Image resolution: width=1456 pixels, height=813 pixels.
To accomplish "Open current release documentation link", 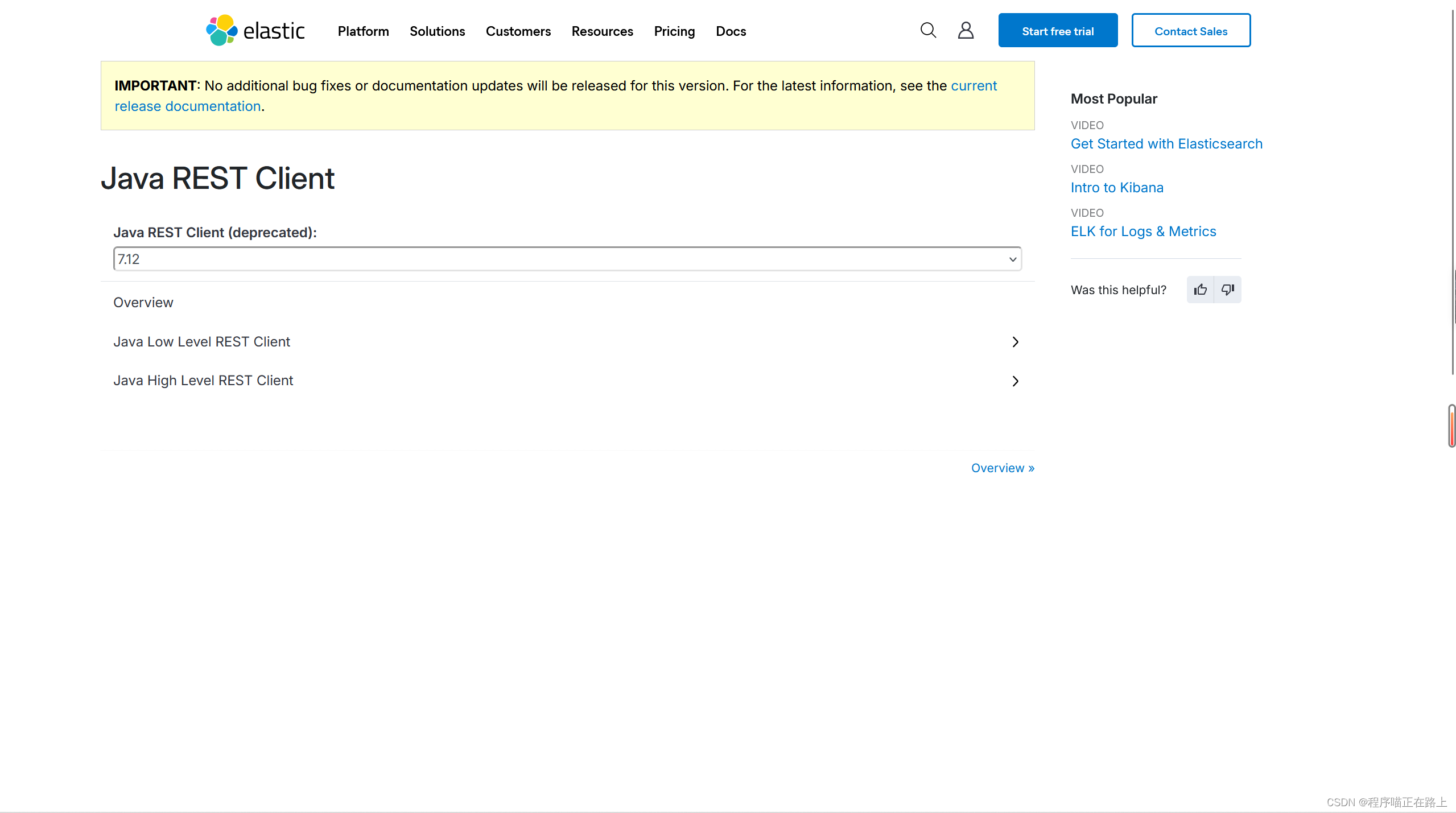I will pos(187,106).
